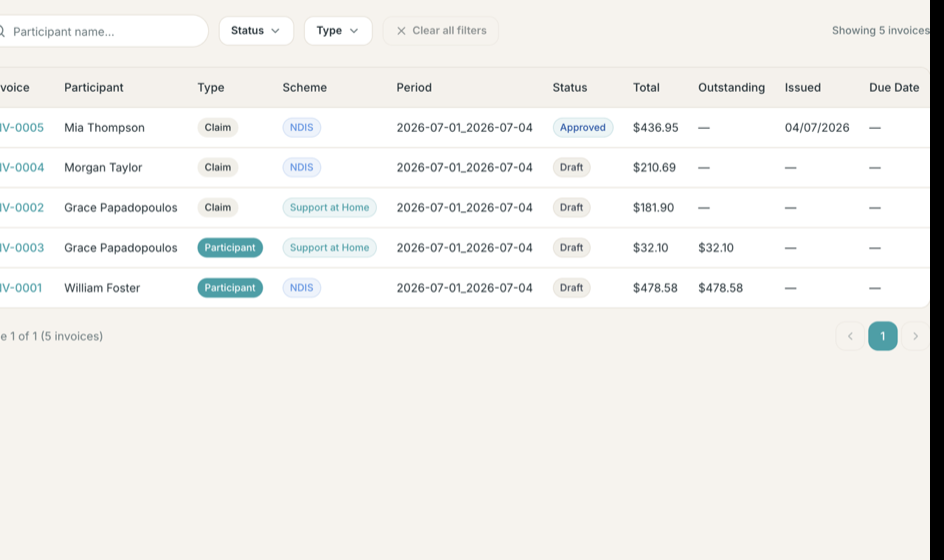
Task: Click the Participant type badge for William Foster
Action: [230, 288]
